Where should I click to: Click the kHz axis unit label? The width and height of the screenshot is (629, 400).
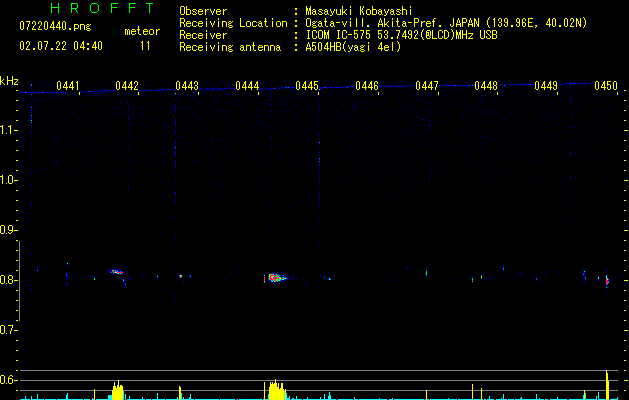point(9,81)
